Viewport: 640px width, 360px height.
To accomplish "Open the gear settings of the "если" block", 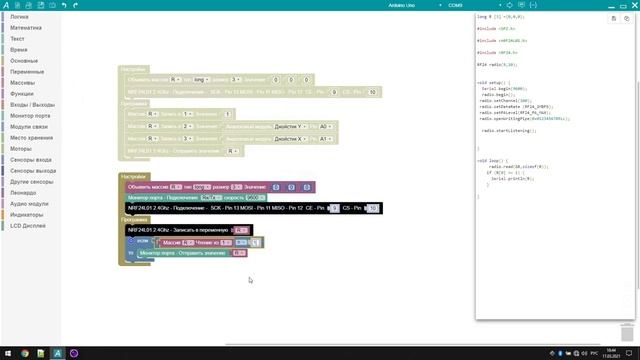I will pos(131,241).
